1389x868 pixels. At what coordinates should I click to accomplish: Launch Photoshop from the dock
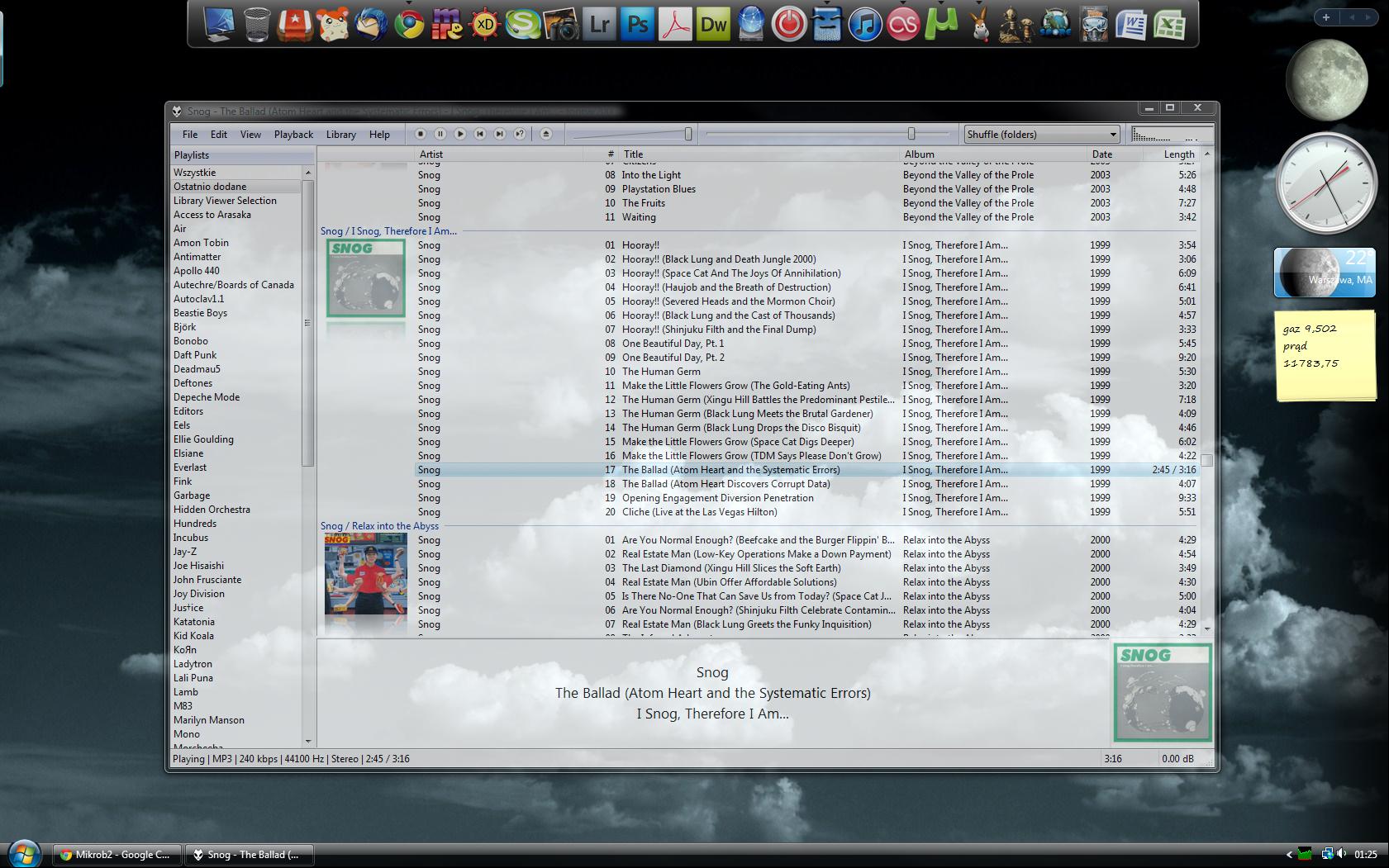coord(637,24)
